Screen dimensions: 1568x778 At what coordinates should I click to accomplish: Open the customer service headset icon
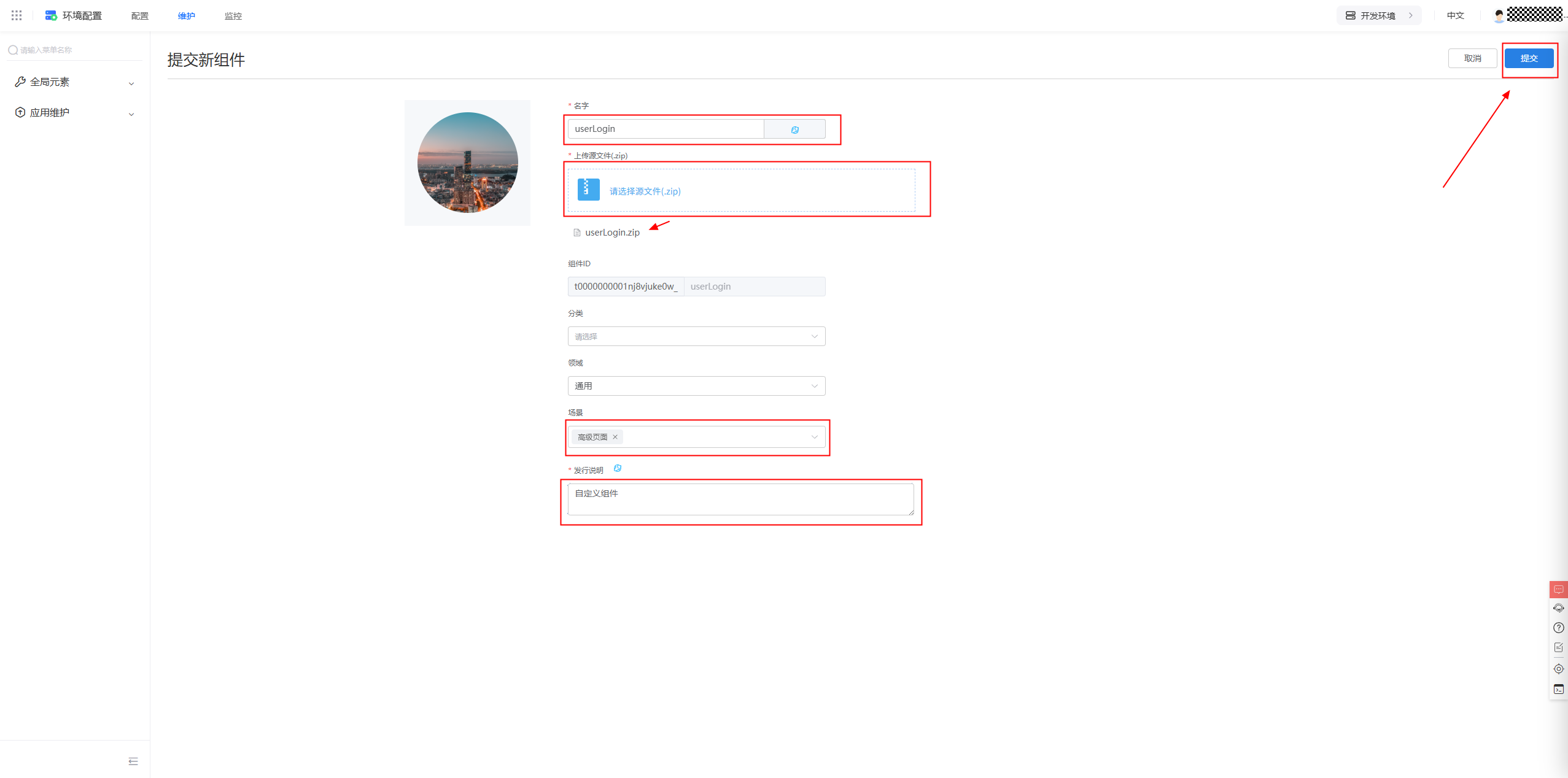pyautogui.click(x=1558, y=608)
